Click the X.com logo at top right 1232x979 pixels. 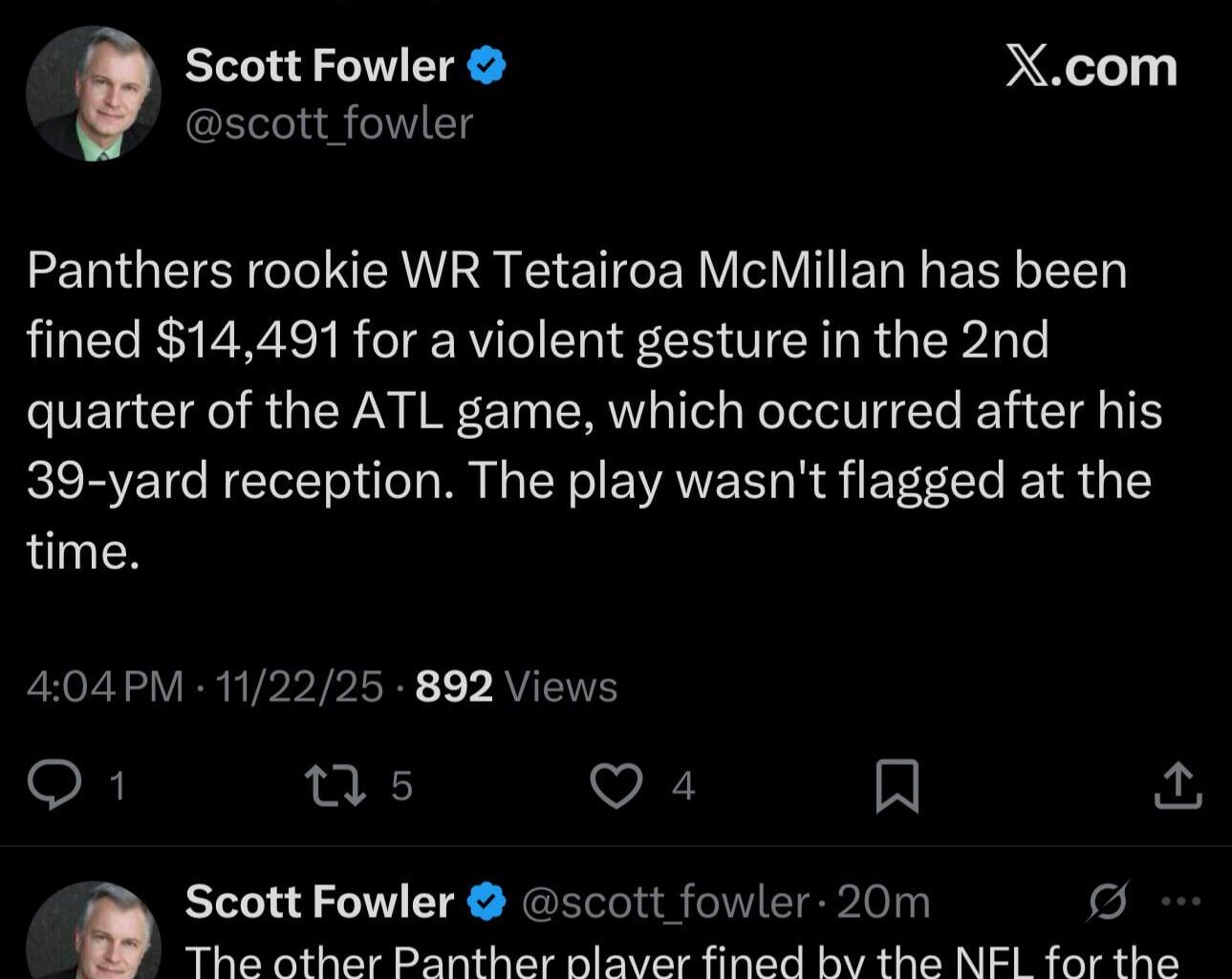pos(1090,66)
